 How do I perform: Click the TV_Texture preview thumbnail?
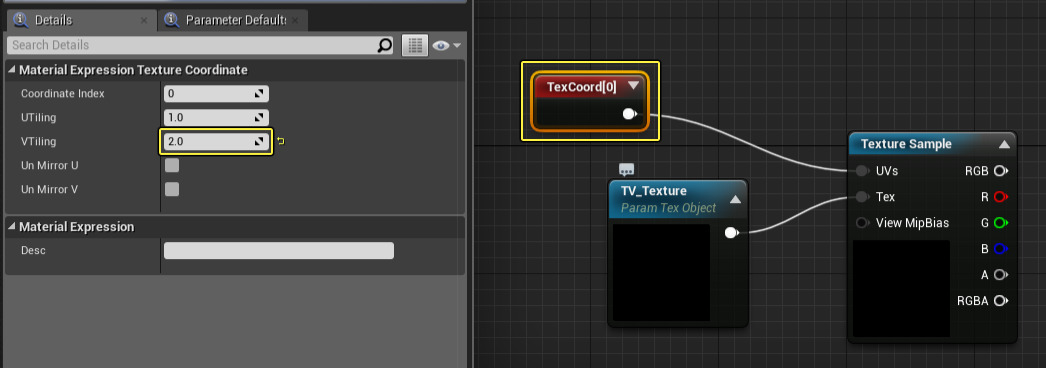[x=661, y=273]
